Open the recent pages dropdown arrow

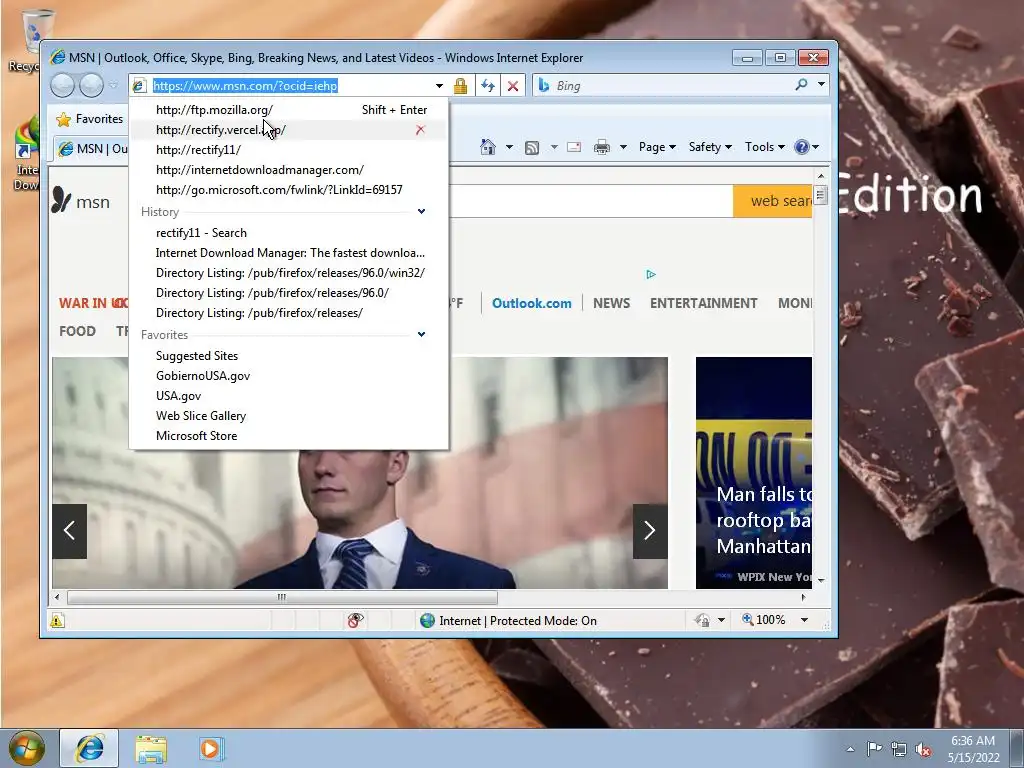113,86
